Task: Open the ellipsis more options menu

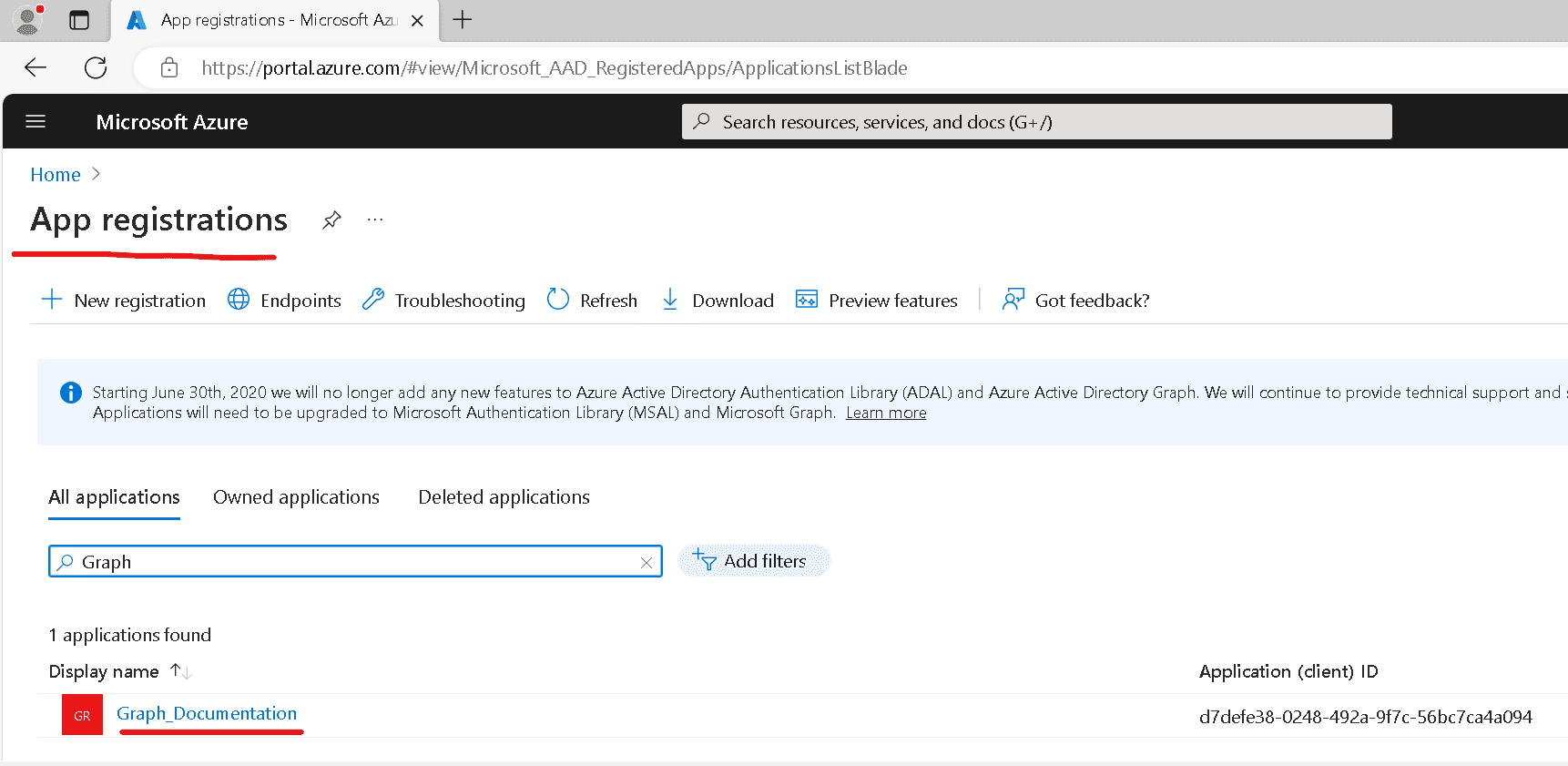Action: click(x=375, y=220)
